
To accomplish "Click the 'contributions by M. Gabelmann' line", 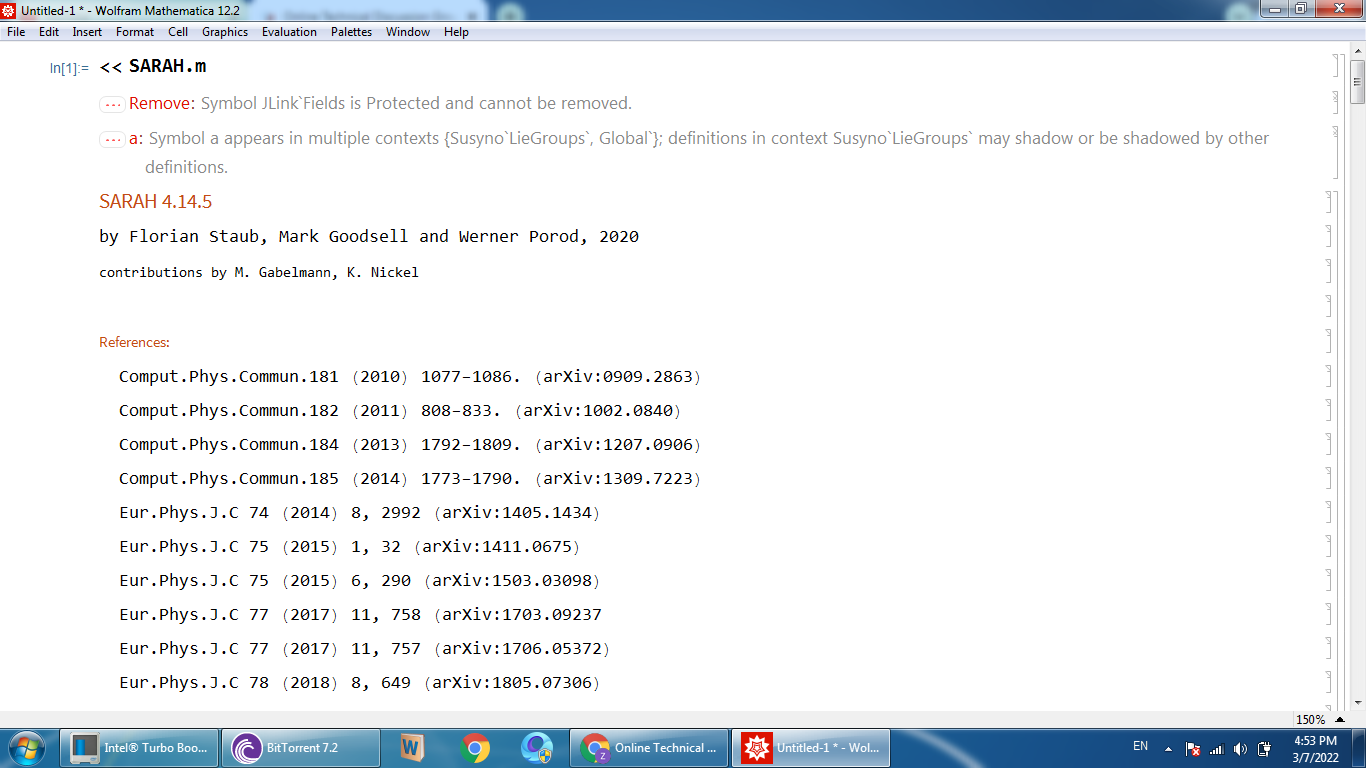I will (259, 272).
